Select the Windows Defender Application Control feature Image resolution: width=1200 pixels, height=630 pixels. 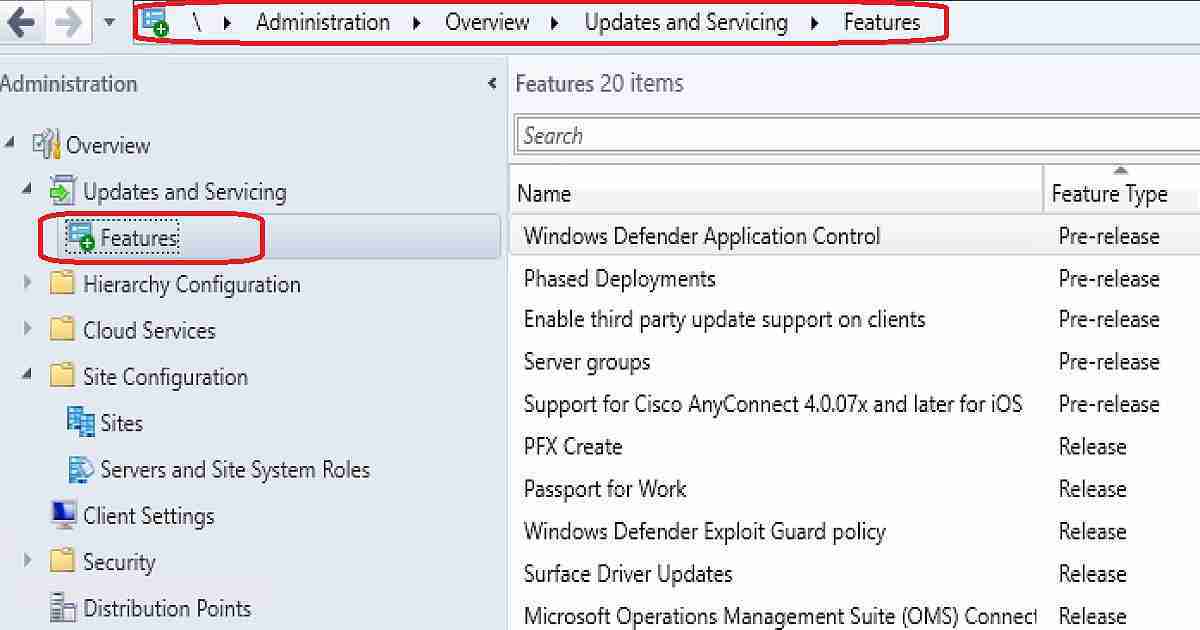tap(702, 236)
